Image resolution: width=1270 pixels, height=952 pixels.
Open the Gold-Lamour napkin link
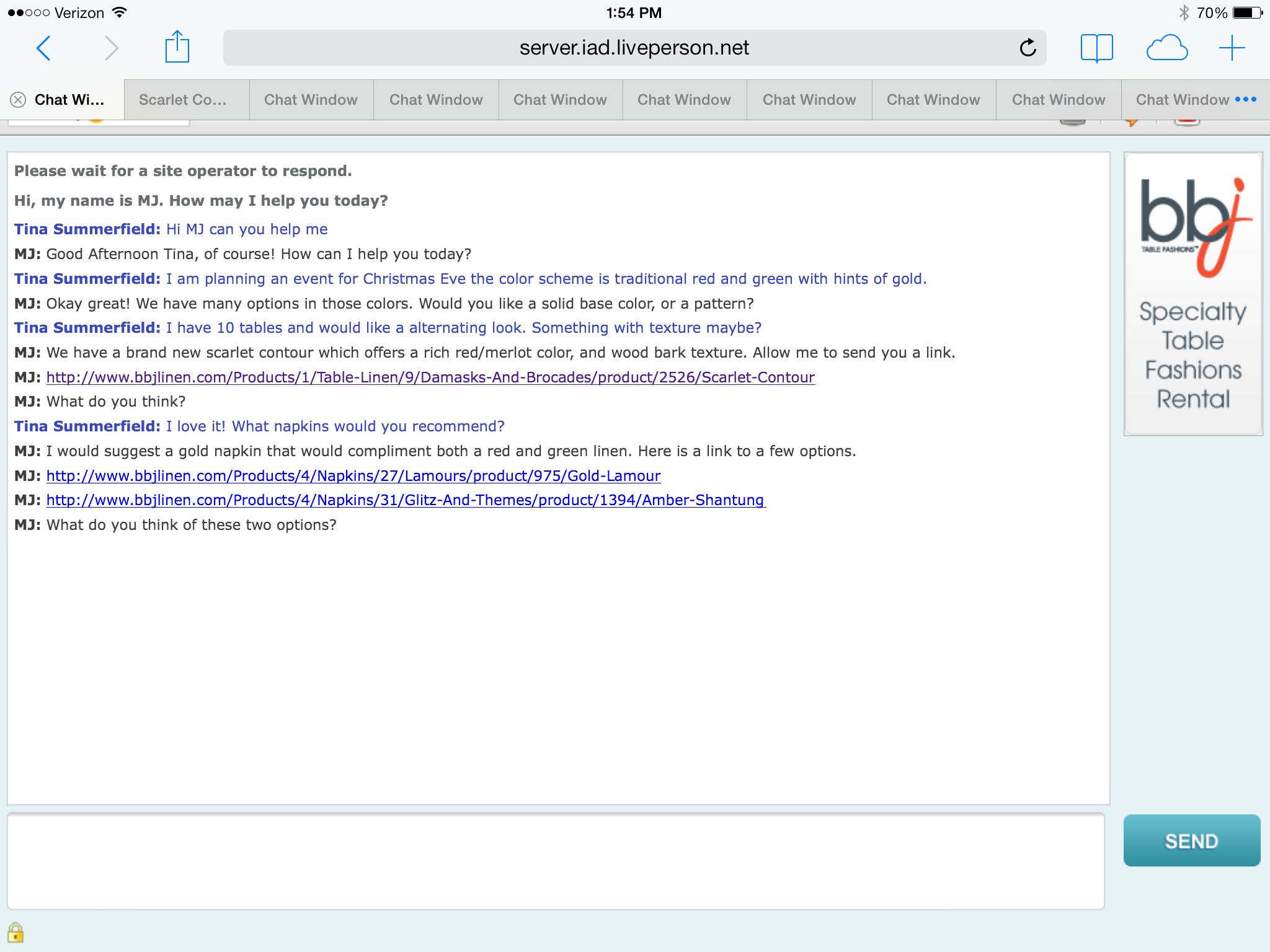[x=353, y=476]
